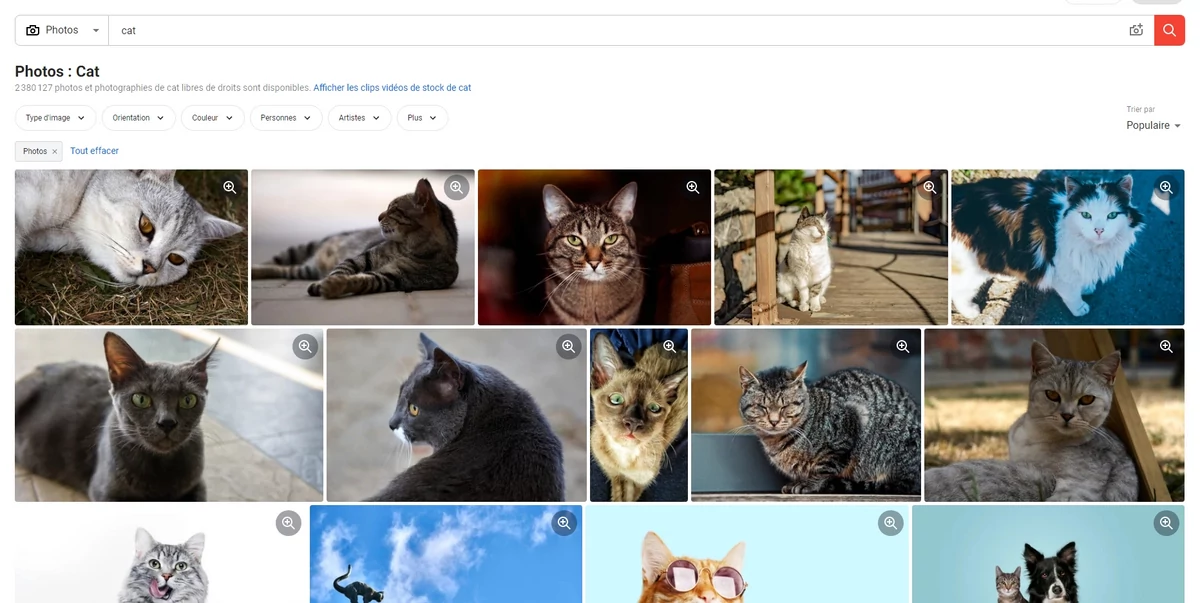Zoom the orange cat wearing sunglasses
The width and height of the screenshot is (1200, 603).
click(x=890, y=523)
